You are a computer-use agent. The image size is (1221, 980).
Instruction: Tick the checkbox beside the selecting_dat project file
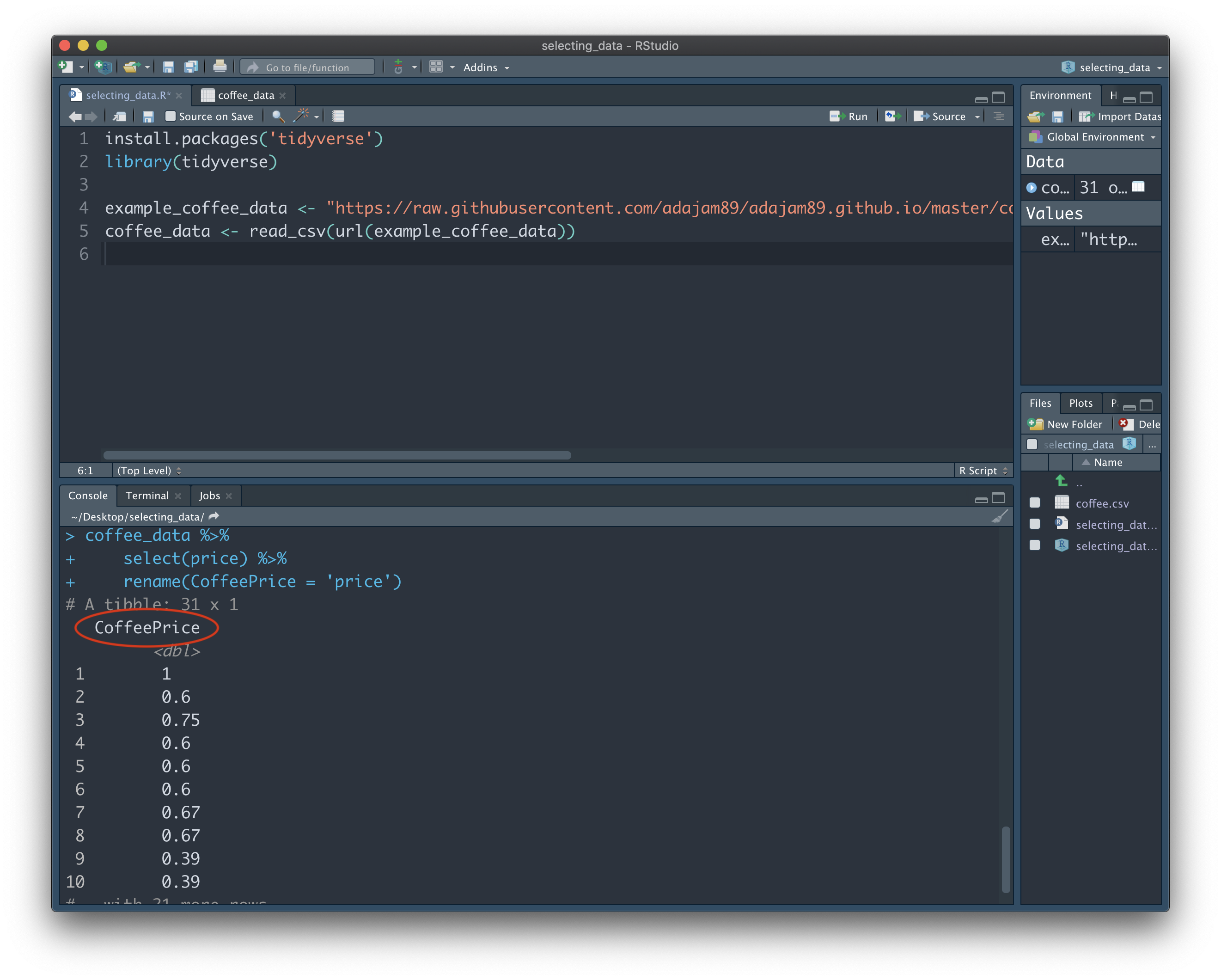click(1035, 545)
